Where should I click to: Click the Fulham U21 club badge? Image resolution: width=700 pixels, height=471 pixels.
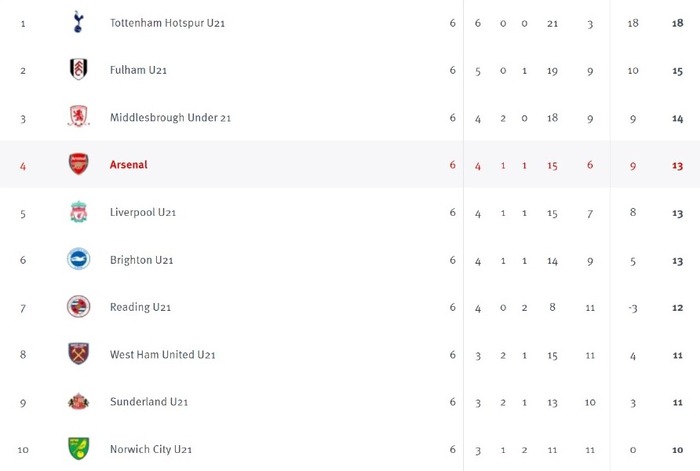pyautogui.click(x=79, y=69)
